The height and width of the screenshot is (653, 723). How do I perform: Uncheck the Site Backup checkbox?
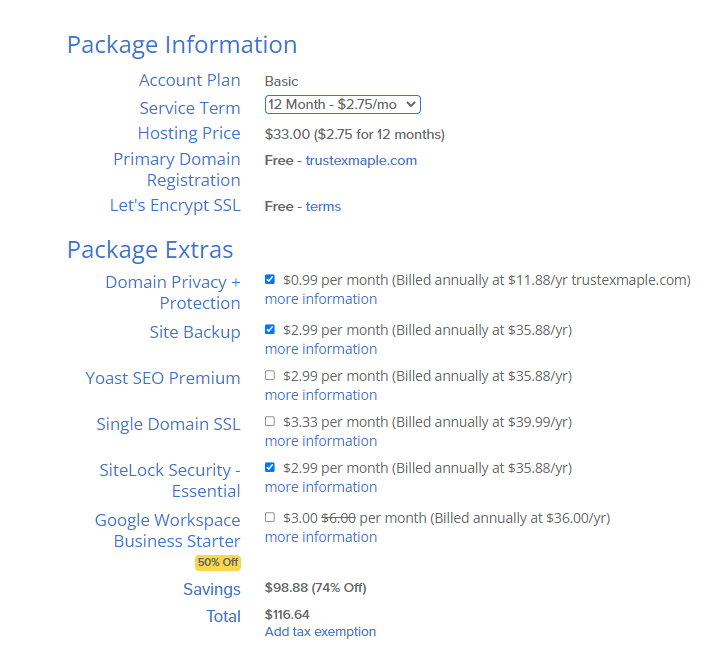(270, 329)
